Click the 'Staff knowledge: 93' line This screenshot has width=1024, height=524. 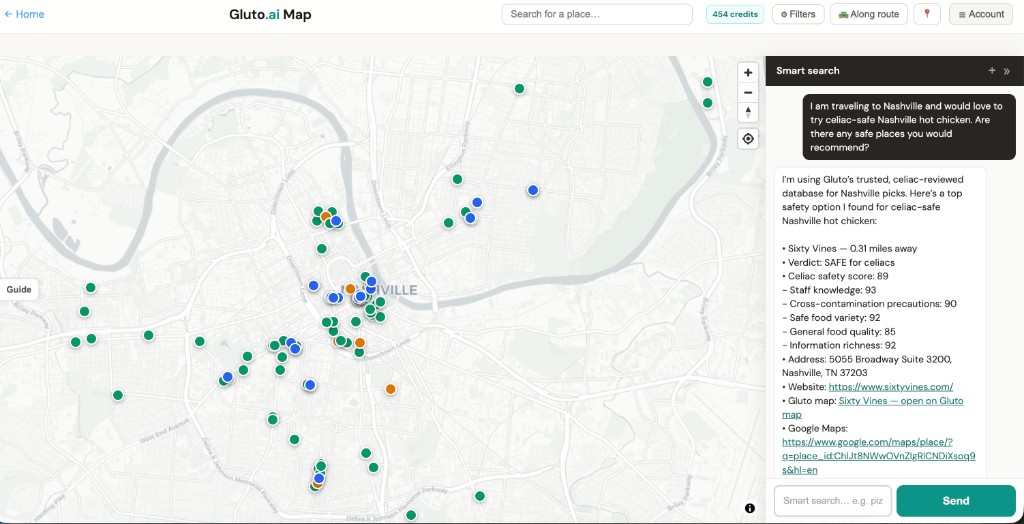(829, 289)
